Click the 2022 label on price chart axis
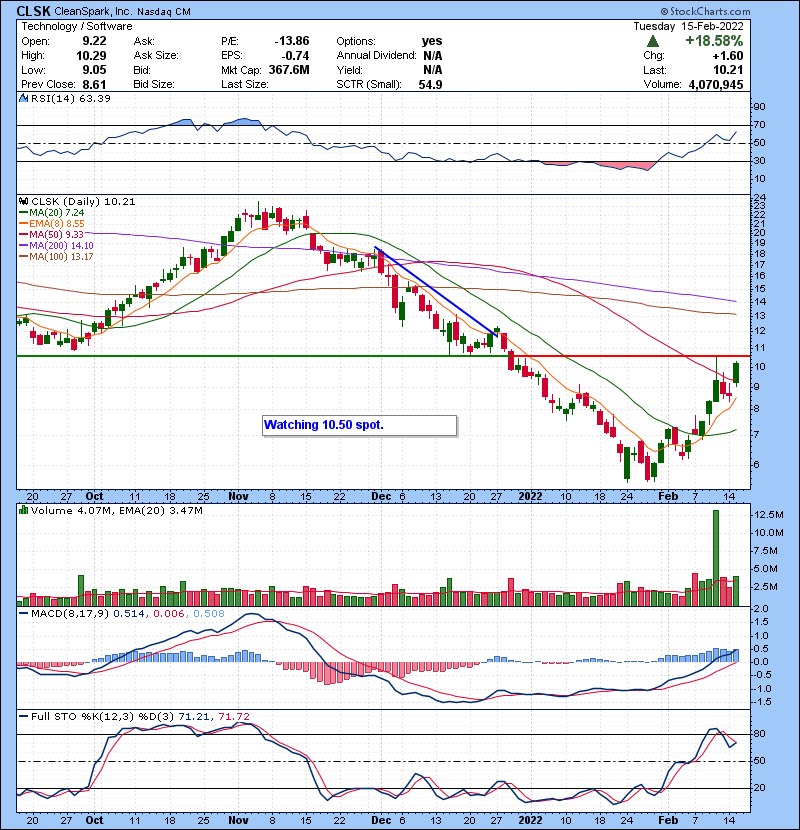The height and width of the screenshot is (830, 800). (x=530, y=497)
